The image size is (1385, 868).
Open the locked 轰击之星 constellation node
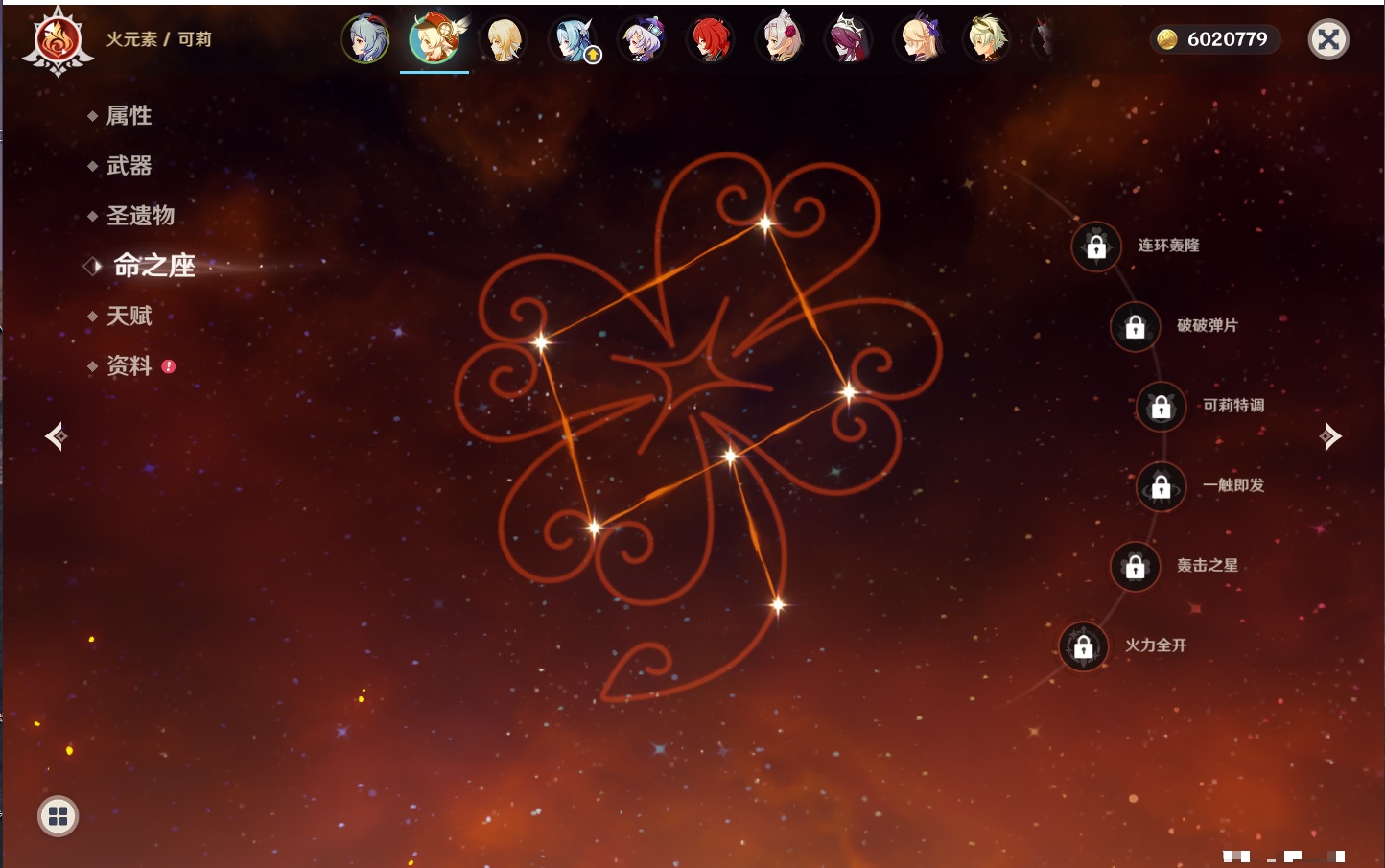(1136, 567)
